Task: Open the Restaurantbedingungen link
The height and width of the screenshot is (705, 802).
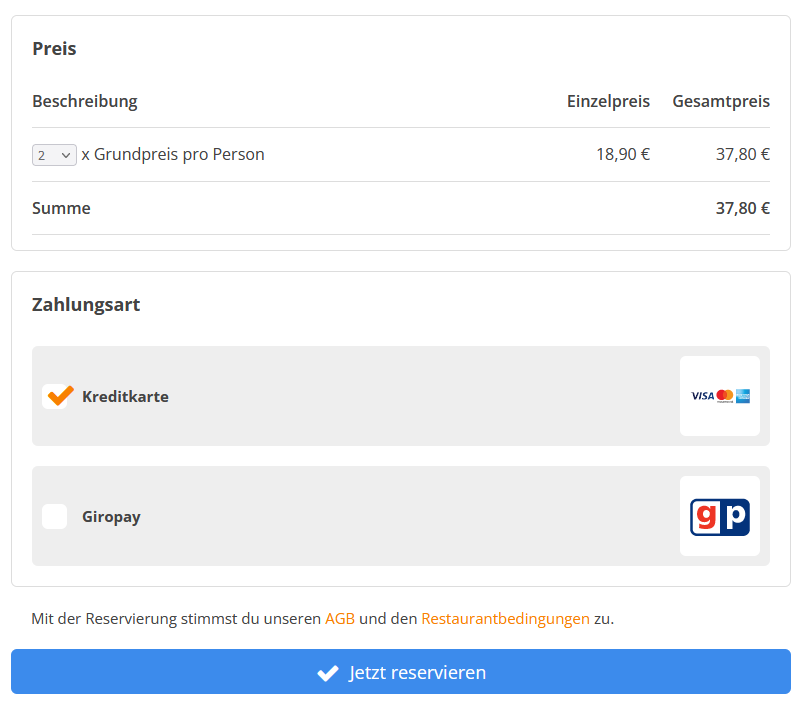Action: pos(505,619)
